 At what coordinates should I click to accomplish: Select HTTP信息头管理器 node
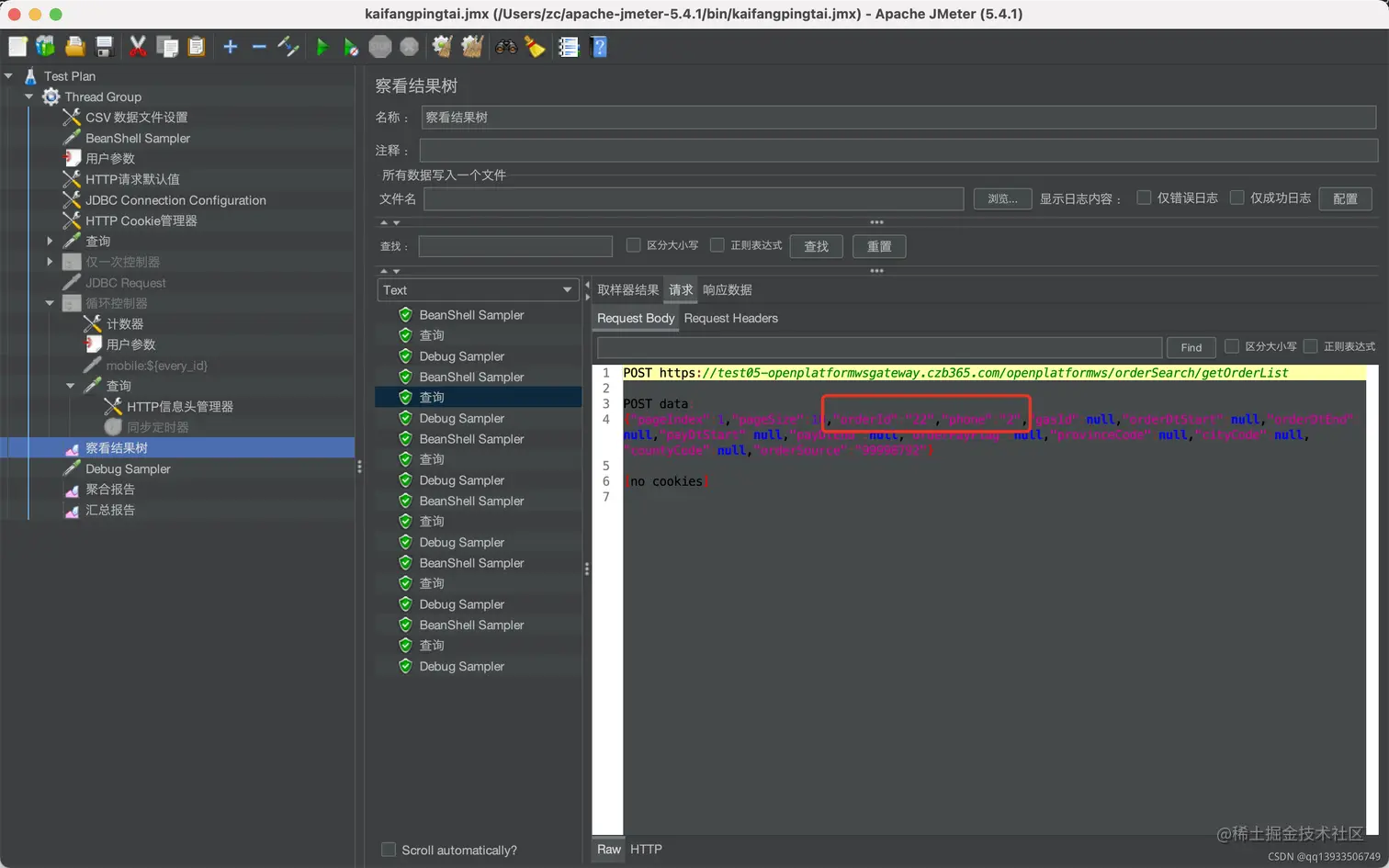[x=179, y=406]
